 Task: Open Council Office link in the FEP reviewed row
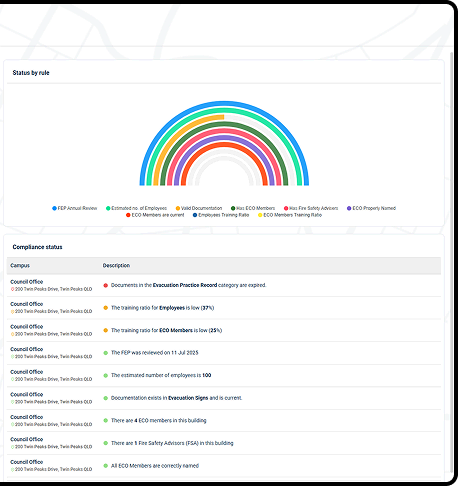tap(27, 349)
